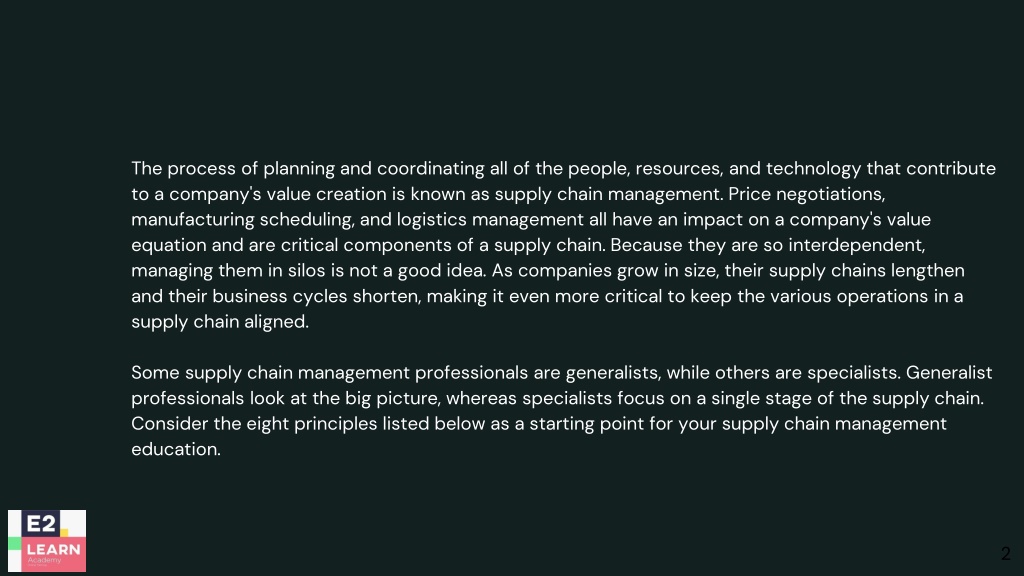Click the phrase "supply chain aligned."
1024x576 pixels.
(x=220, y=321)
